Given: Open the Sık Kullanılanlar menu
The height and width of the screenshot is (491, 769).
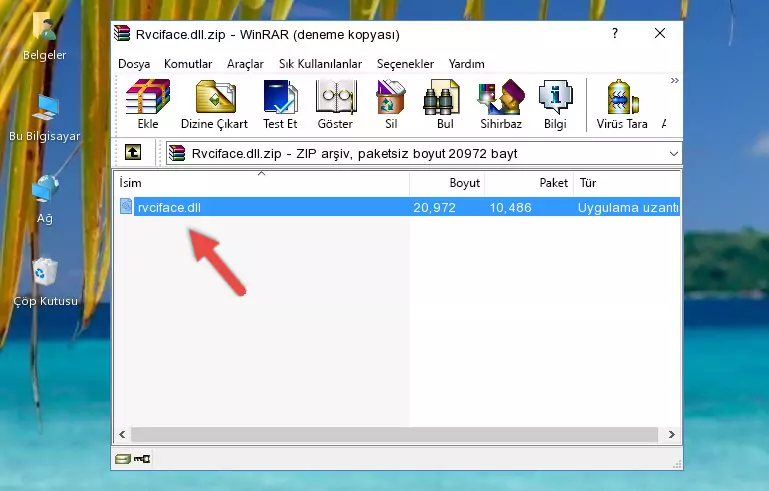Looking at the screenshot, I should pos(320,64).
